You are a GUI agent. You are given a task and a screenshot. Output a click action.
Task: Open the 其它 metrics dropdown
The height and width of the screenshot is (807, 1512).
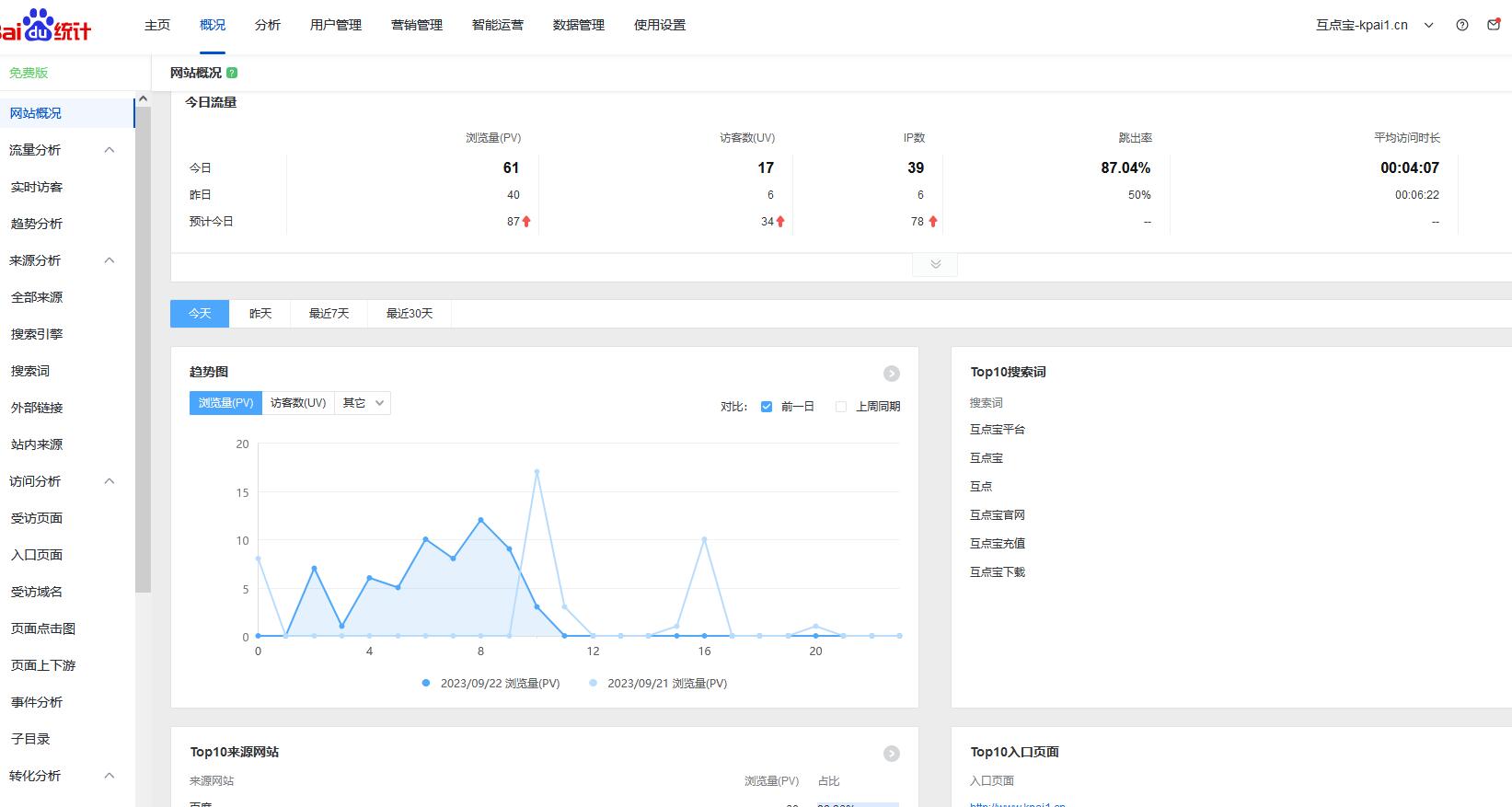pyautogui.click(x=363, y=403)
